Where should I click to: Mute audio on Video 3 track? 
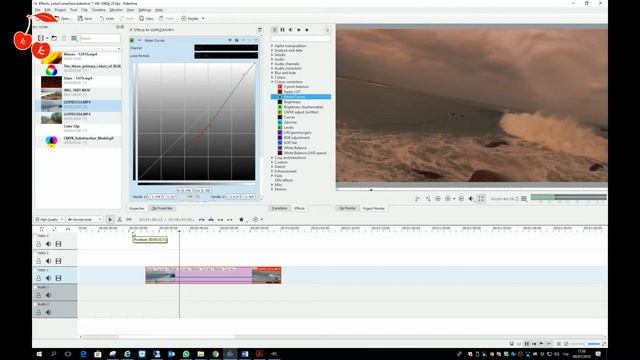pyautogui.click(x=48, y=244)
